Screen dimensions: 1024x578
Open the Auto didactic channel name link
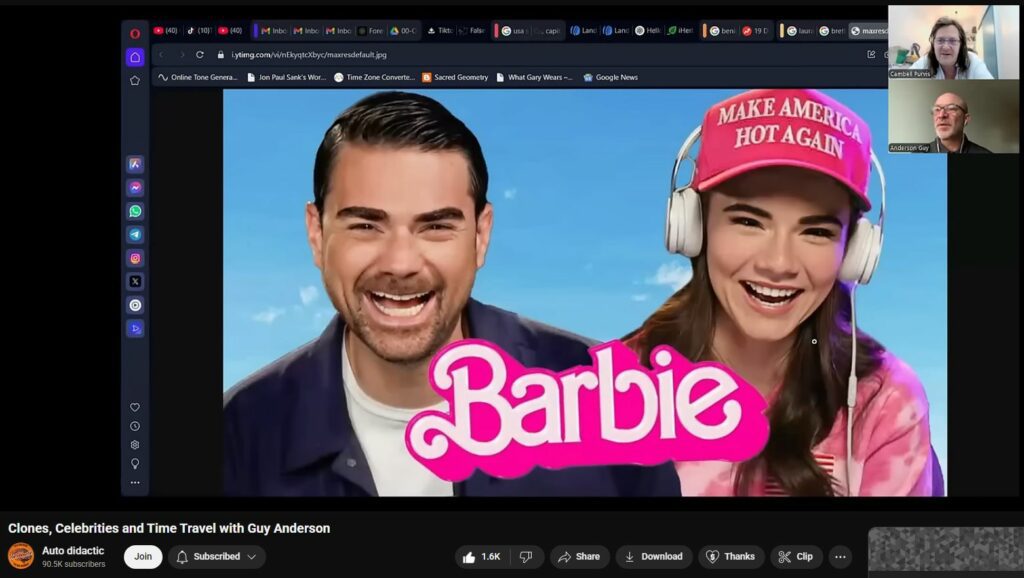73,551
